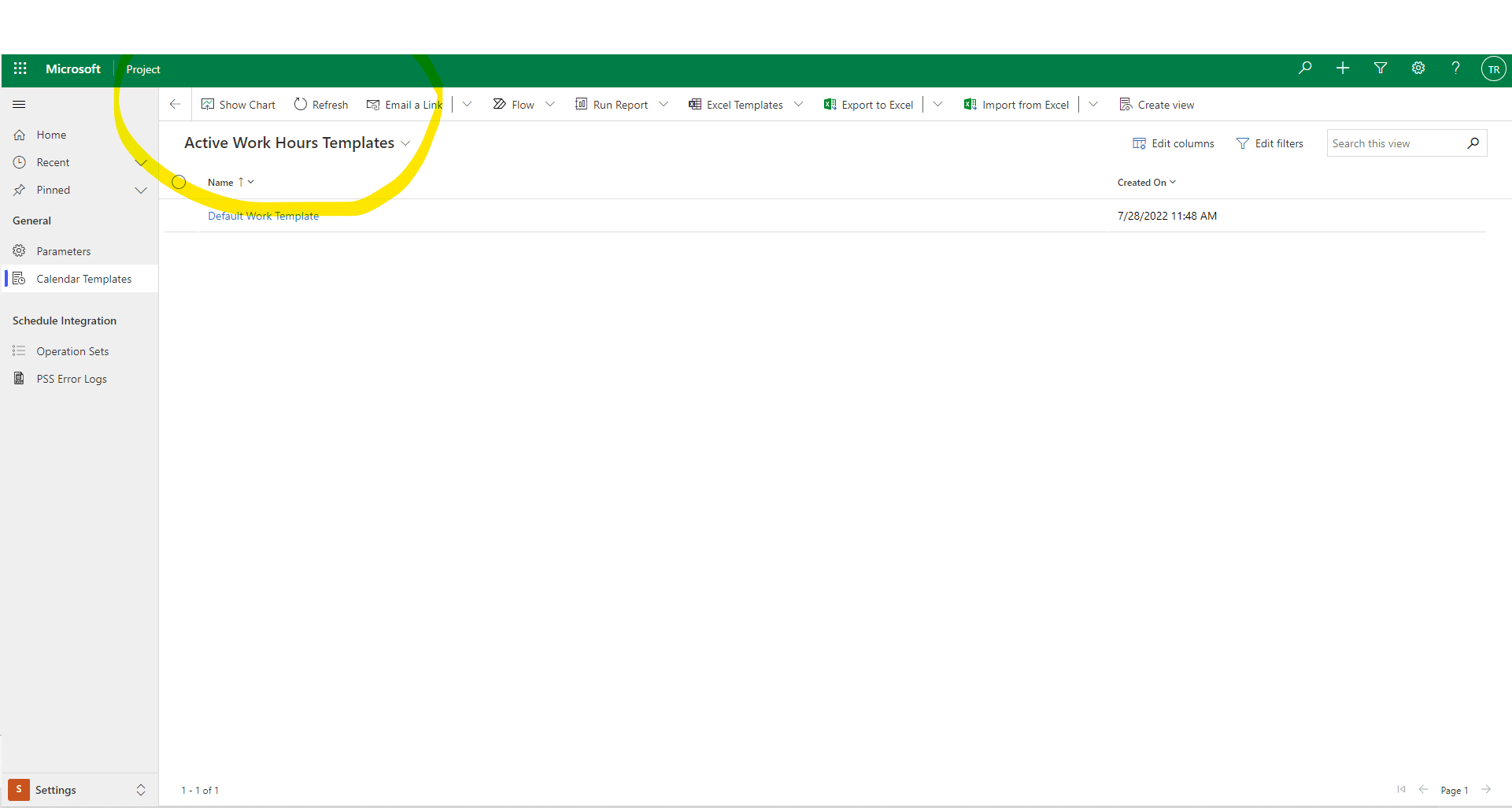Image resolution: width=1512 pixels, height=808 pixels.
Task: Expand the Email a Link options chevron
Action: coord(467,104)
